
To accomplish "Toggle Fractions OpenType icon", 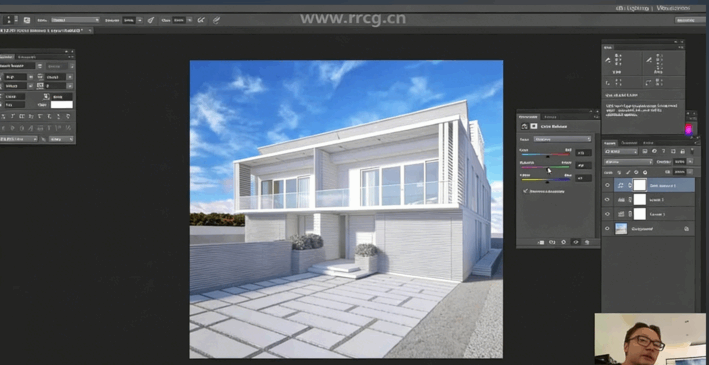I will 69,128.
